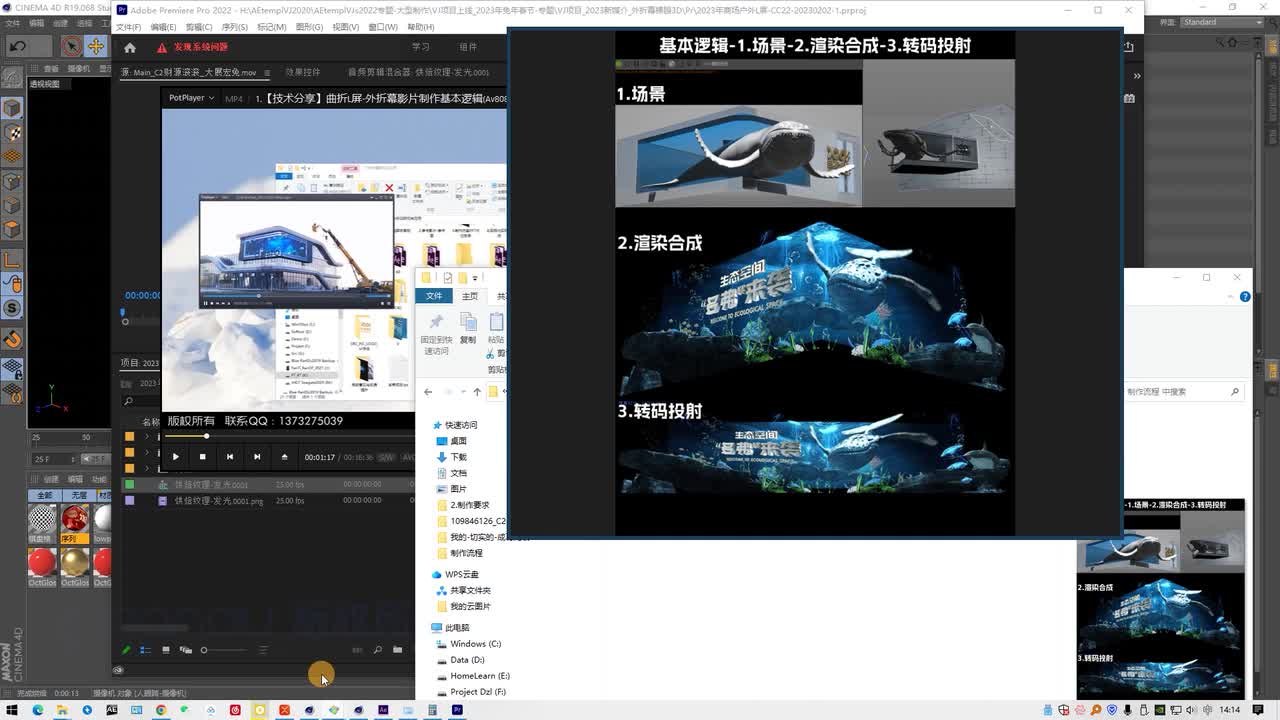This screenshot has width=1280, height=720.
Task: Select Cinema 4D workplane grid icon
Action: [x=12, y=157]
